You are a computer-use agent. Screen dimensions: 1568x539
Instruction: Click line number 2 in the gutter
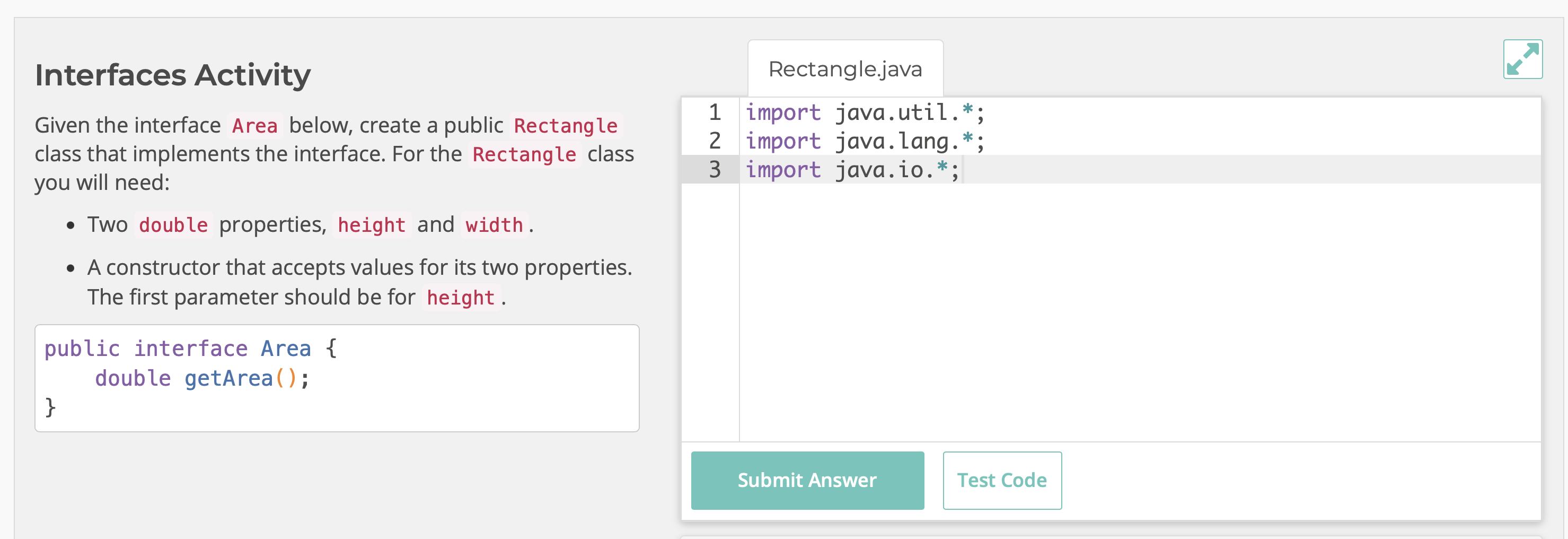(714, 141)
